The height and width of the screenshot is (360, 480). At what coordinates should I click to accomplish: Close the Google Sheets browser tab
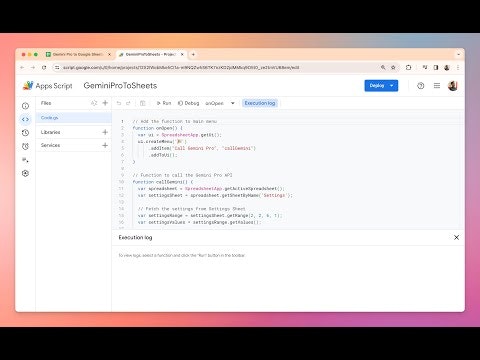109,54
